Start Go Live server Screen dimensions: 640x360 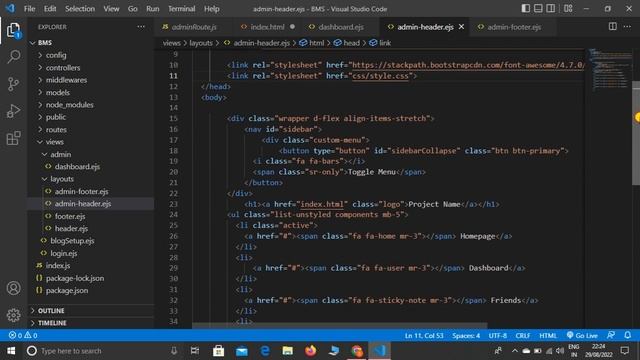tap(582, 335)
